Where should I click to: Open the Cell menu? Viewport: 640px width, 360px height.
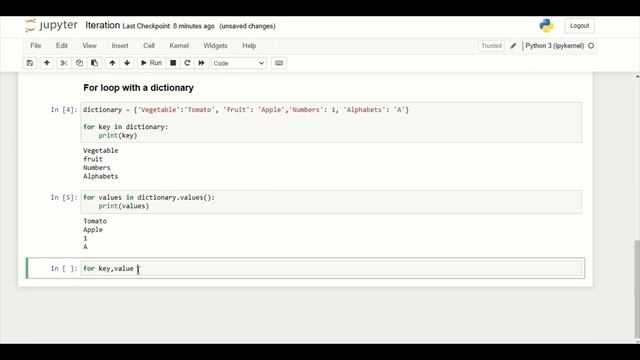click(149, 46)
